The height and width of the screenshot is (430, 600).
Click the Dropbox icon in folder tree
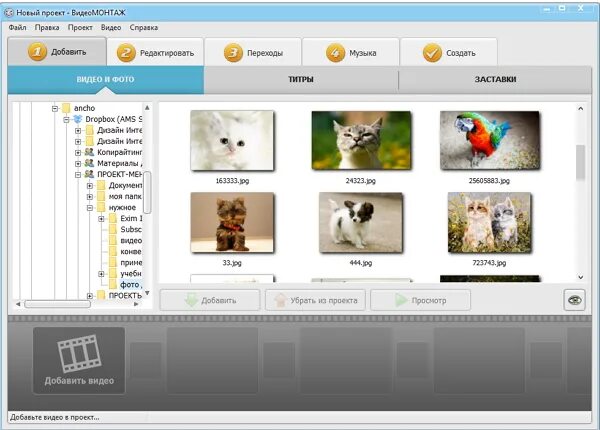click(x=78, y=119)
